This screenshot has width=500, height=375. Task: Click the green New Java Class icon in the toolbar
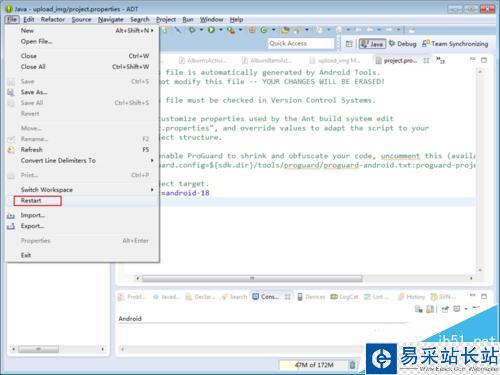click(264, 30)
